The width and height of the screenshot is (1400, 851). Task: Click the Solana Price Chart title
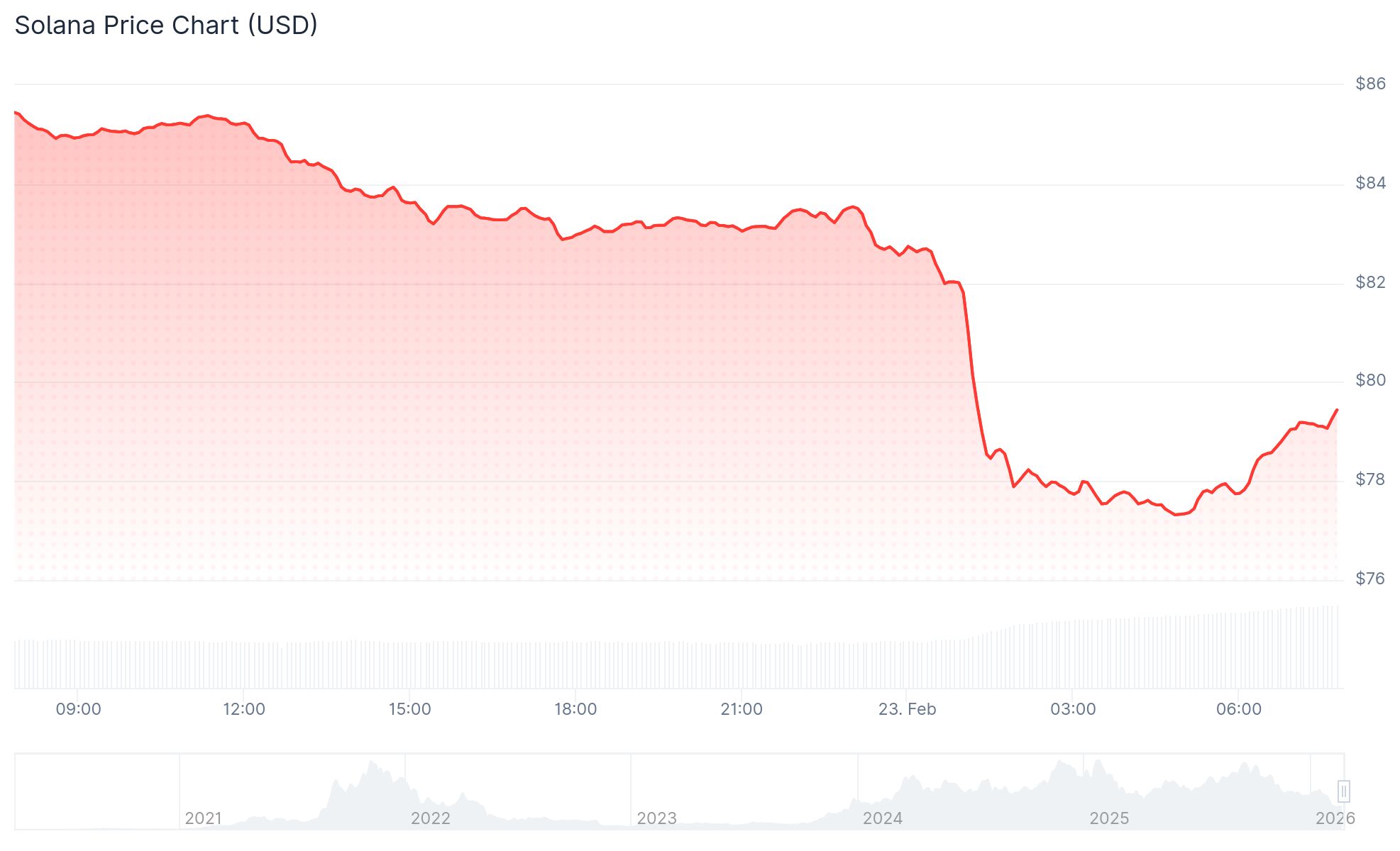pyautogui.click(x=166, y=26)
